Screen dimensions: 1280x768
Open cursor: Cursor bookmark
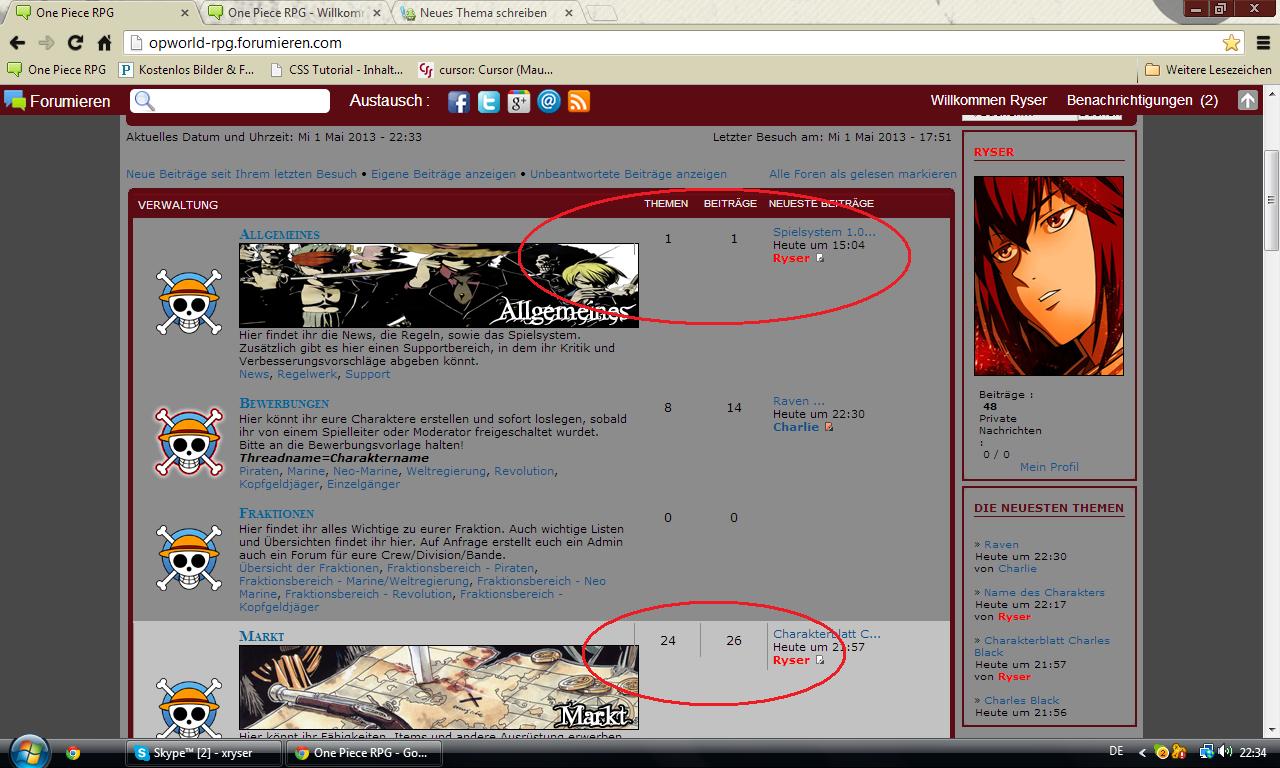click(486, 70)
